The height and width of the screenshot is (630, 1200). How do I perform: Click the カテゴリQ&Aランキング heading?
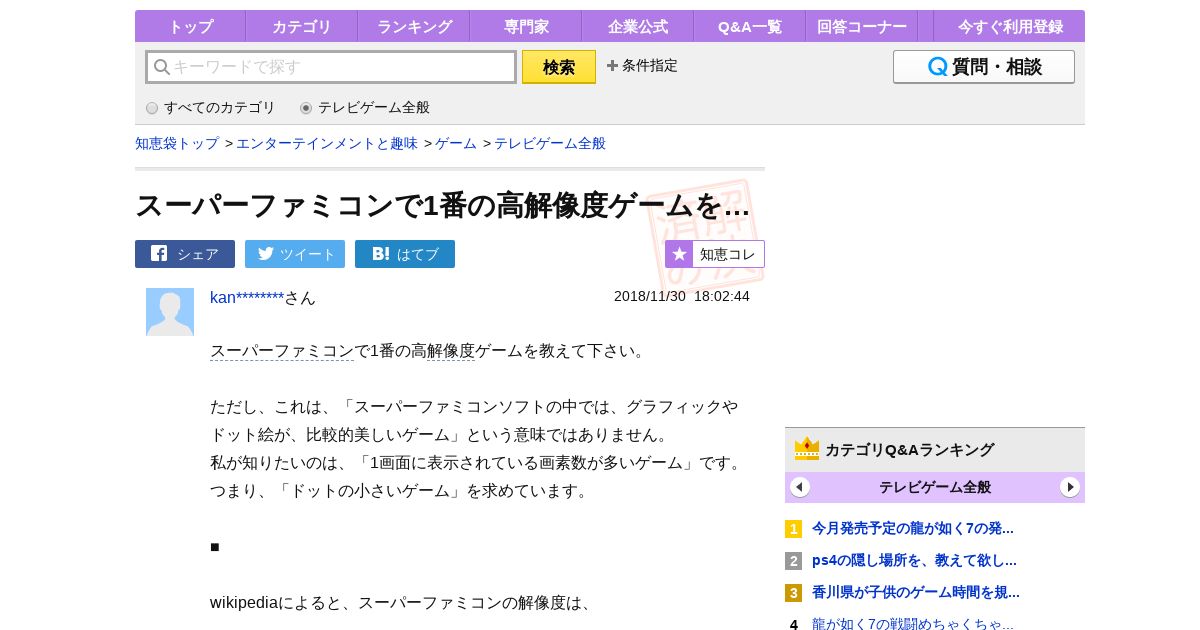click(909, 450)
